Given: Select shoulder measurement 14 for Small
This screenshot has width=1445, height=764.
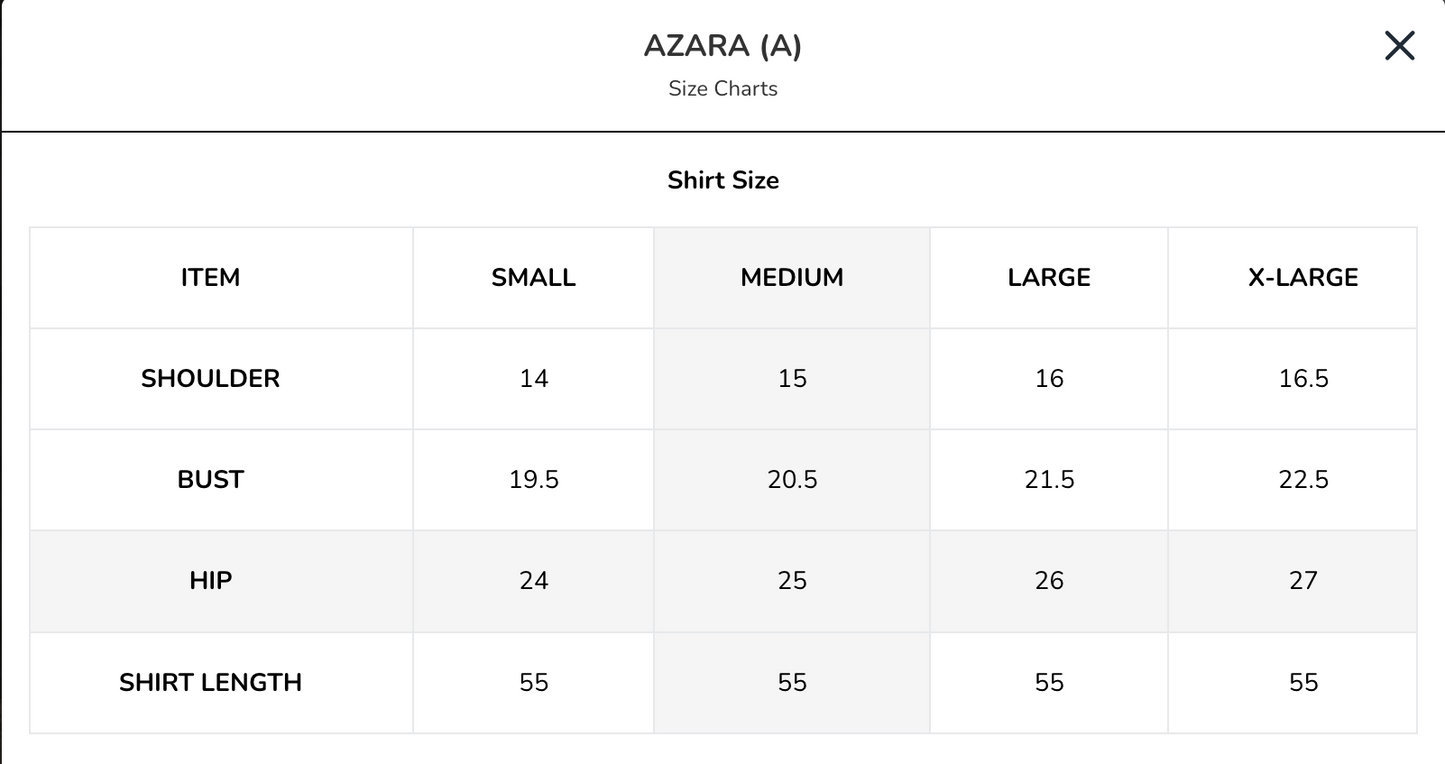Looking at the screenshot, I should click(533, 378).
